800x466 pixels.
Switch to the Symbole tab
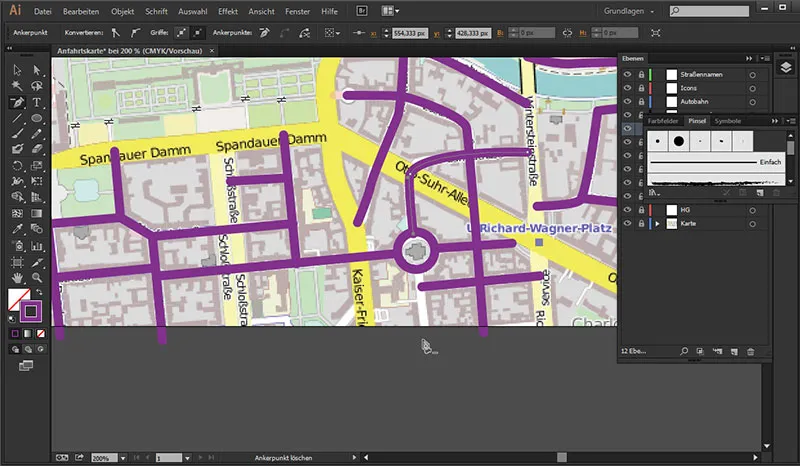point(727,121)
